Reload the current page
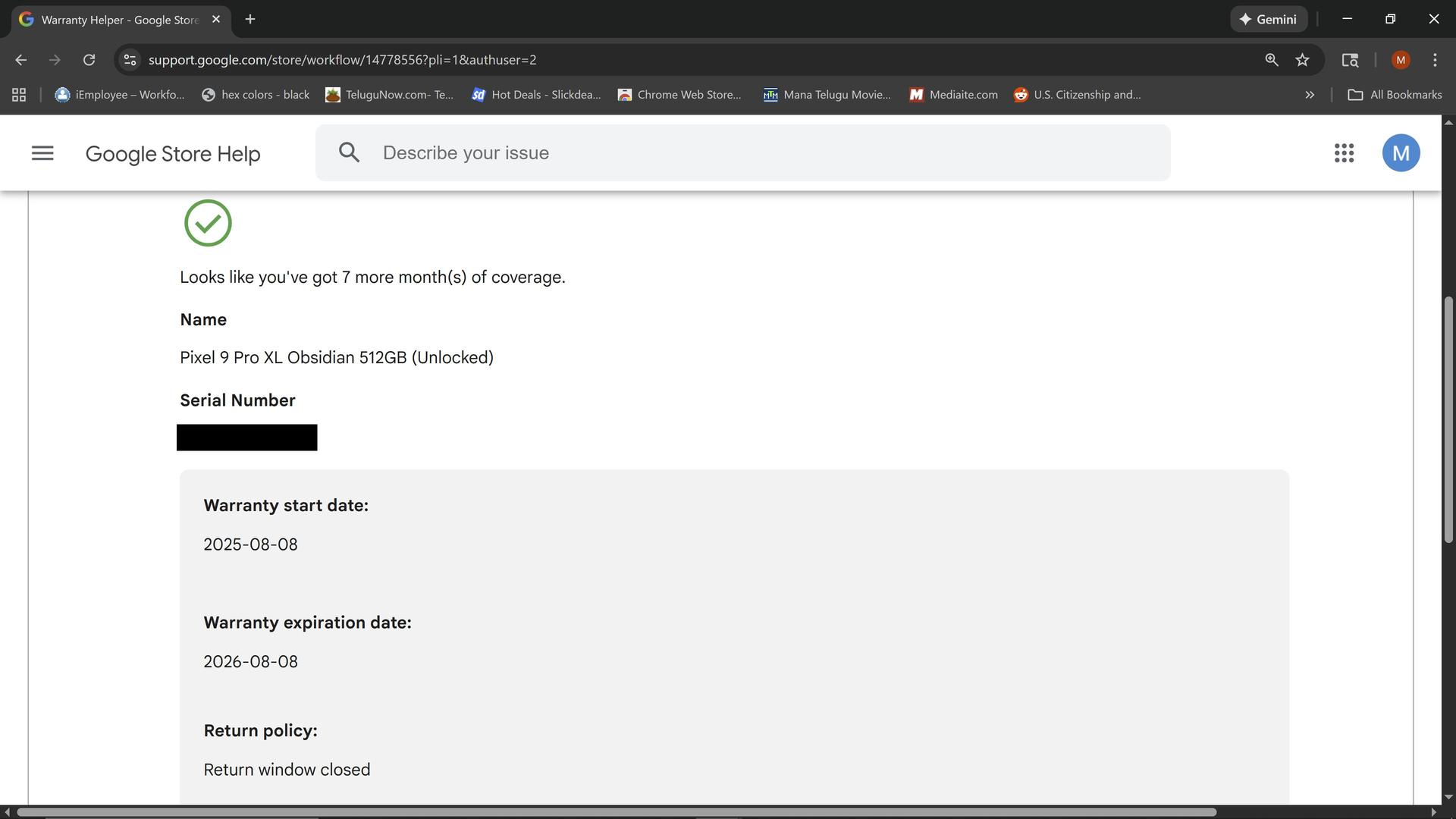 (x=89, y=60)
